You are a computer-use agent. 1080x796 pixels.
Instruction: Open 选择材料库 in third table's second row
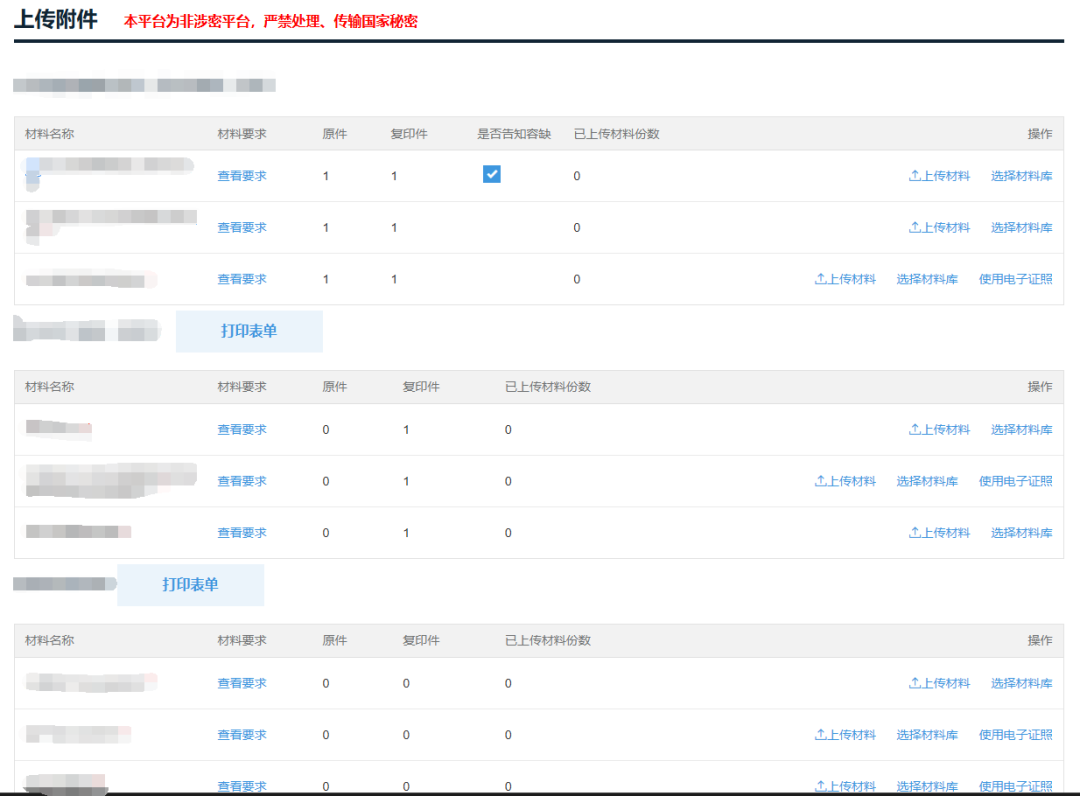tap(927, 735)
